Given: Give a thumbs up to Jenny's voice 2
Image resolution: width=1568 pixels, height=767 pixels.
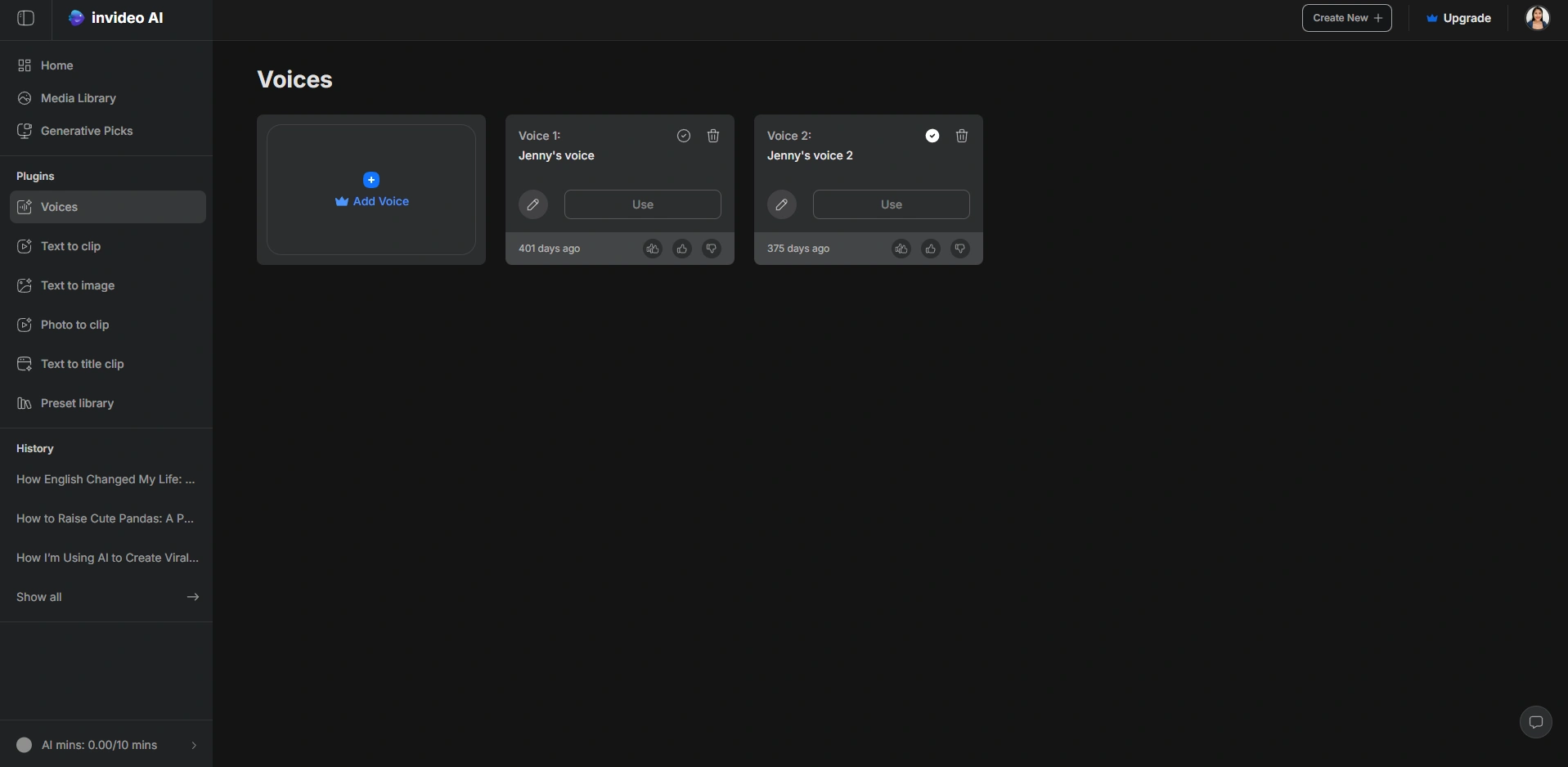Looking at the screenshot, I should (931, 249).
